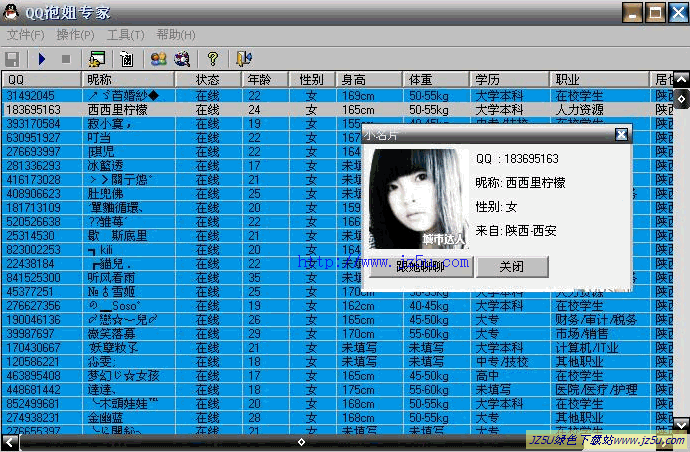Viewport: 690px width, 452px height.
Task: Select row with QQ 276693997
Action: tap(338, 152)
